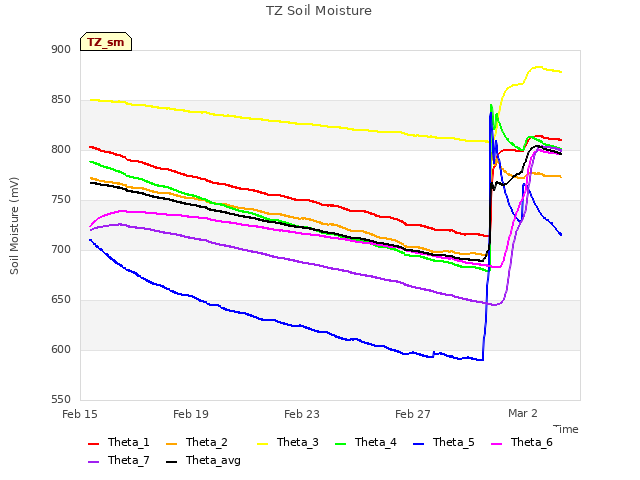Click the Feb 23 x-axis tick
This screenshot has width=640, height=480.
point(302,414)
